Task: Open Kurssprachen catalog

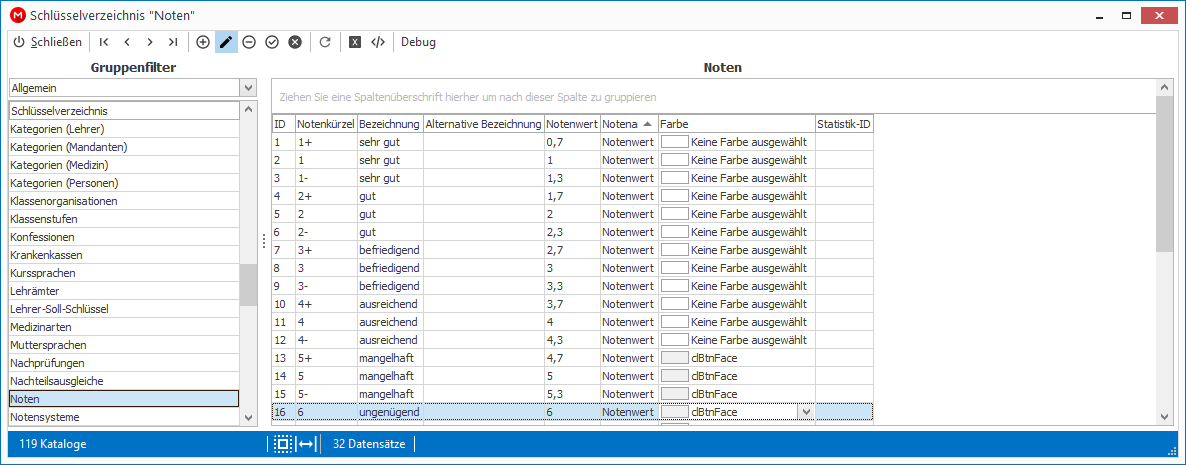Action: pyautogui.click(x=124, y=273)
